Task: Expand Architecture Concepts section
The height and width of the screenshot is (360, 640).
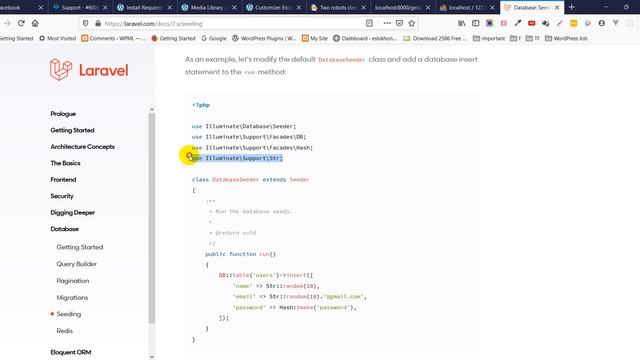Action: 82,147
